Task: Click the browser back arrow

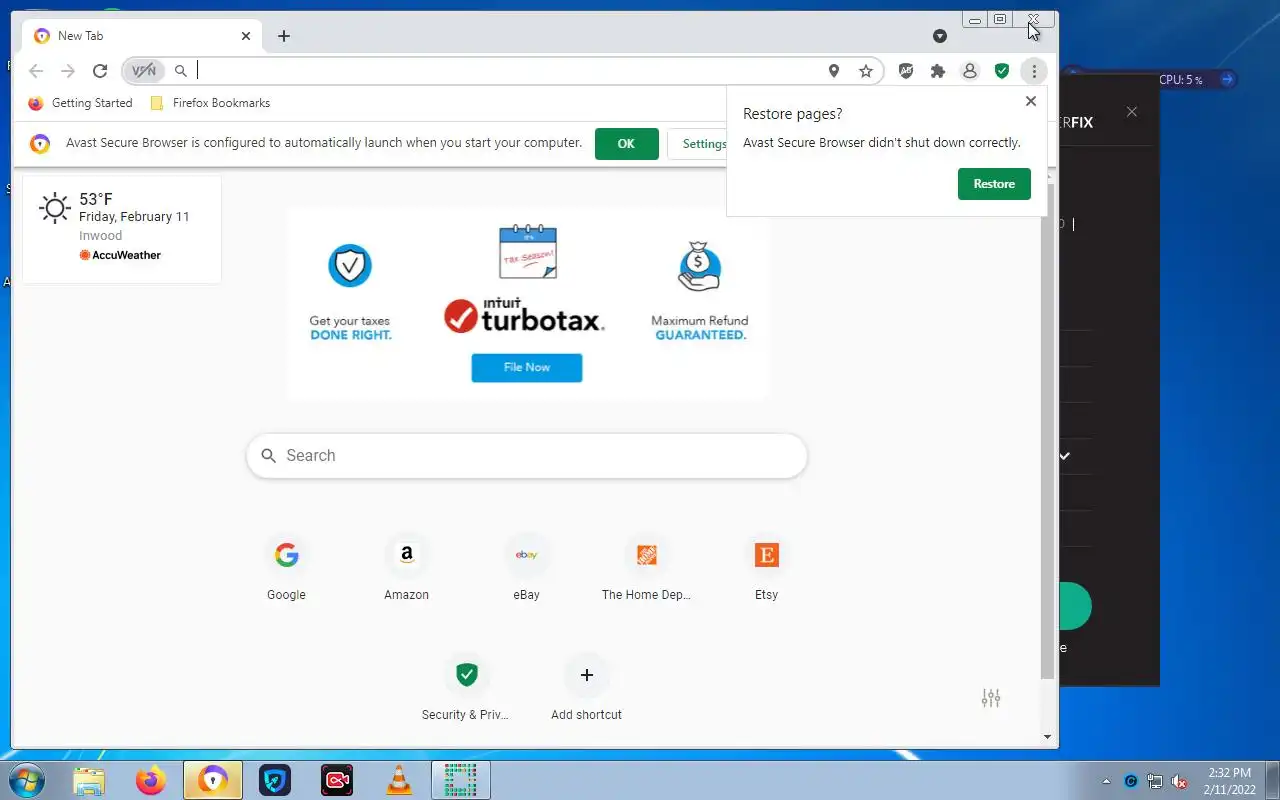Action: pyautogui.click(x=36, y=71)
